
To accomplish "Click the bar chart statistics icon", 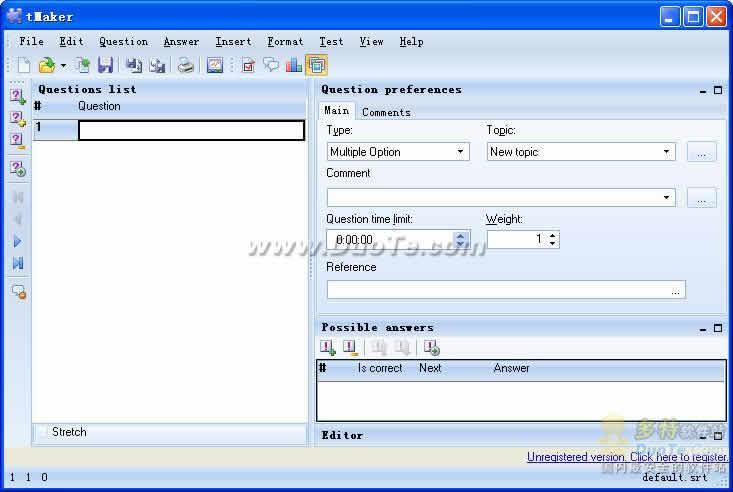I will coord(293,66).
